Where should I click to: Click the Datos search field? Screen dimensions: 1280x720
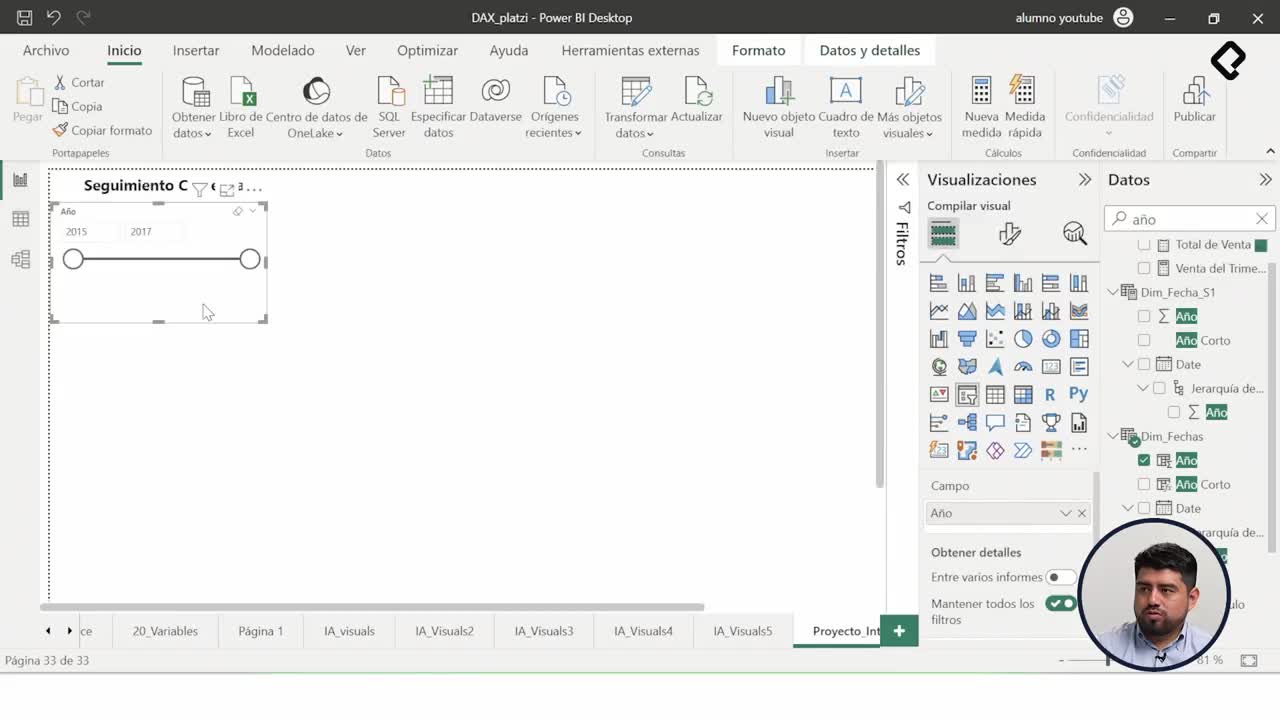(x=1190, y=219)
